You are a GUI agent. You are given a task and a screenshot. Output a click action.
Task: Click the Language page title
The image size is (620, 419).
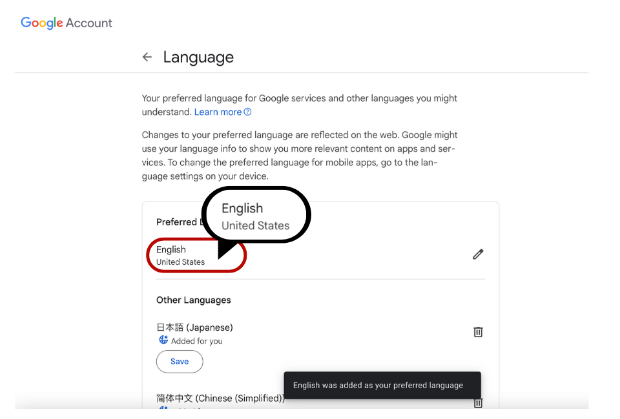click(x=198, y=57)
